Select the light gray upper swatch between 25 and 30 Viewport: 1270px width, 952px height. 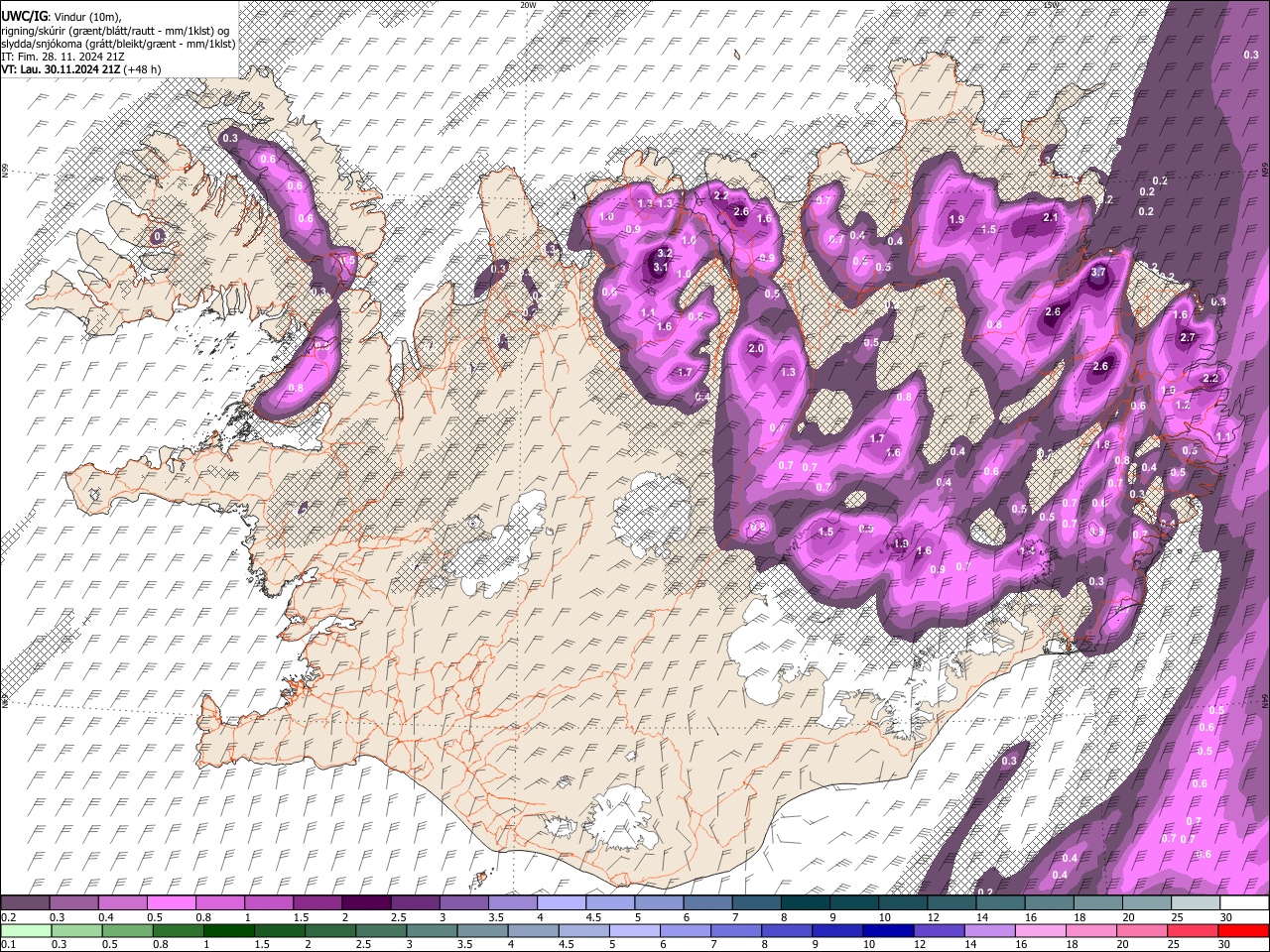pos(1197,903)
